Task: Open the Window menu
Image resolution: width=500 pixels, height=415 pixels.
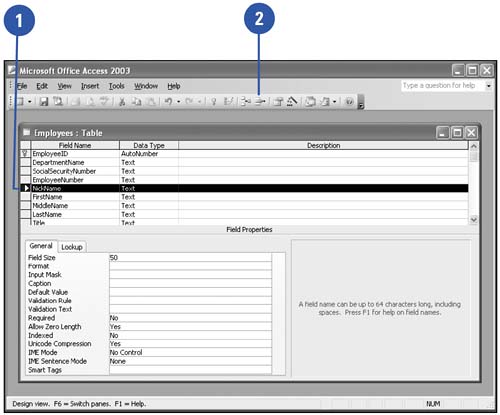Action: (146, 86)
